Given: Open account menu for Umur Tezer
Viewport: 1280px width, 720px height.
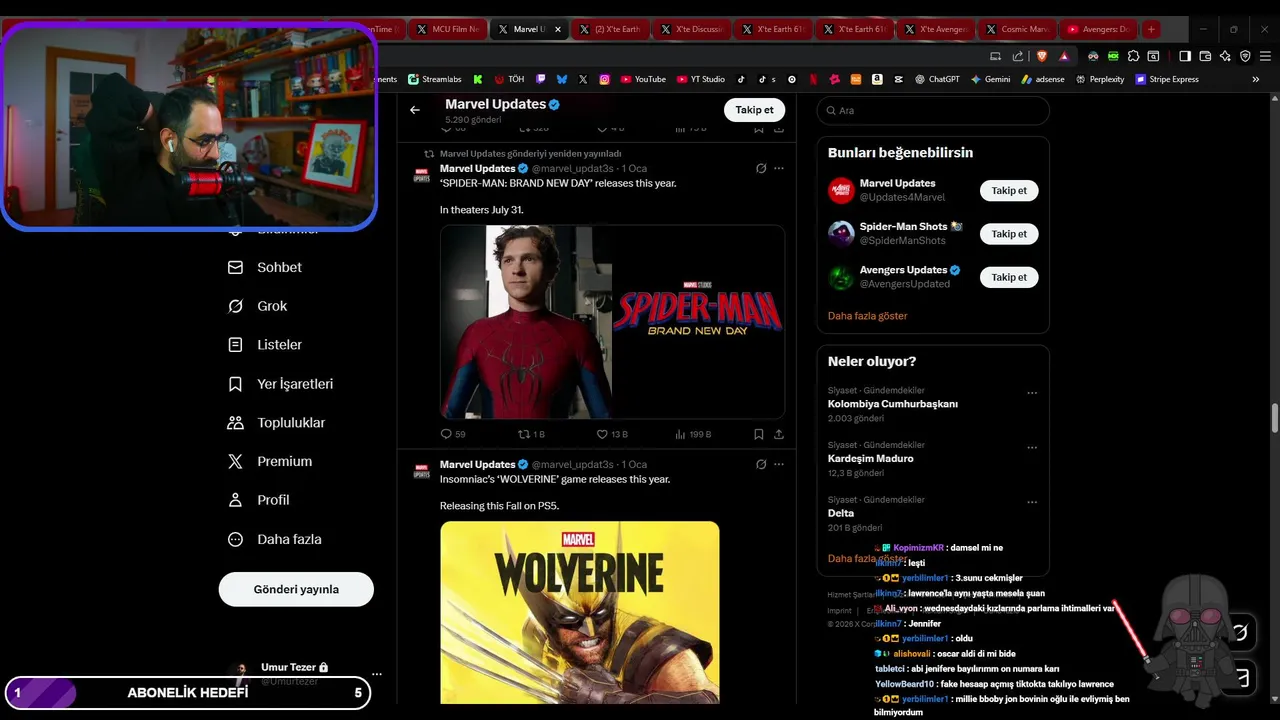Looking at the screenshot, I should point(377,674).
